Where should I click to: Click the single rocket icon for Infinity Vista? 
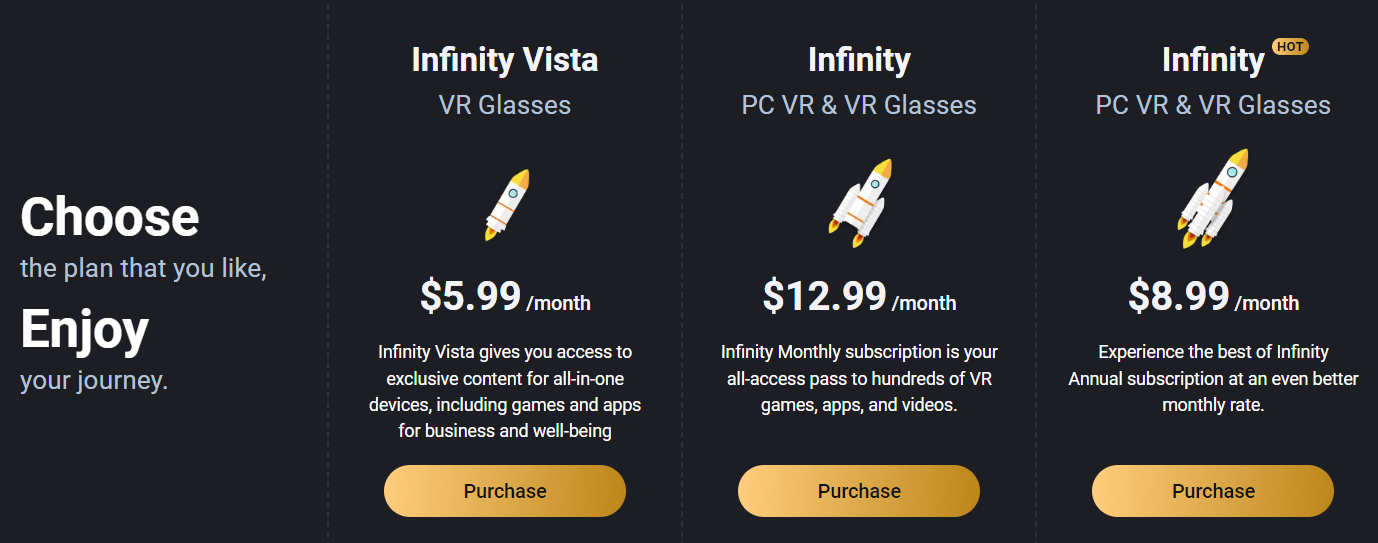[x=506, y=204]
